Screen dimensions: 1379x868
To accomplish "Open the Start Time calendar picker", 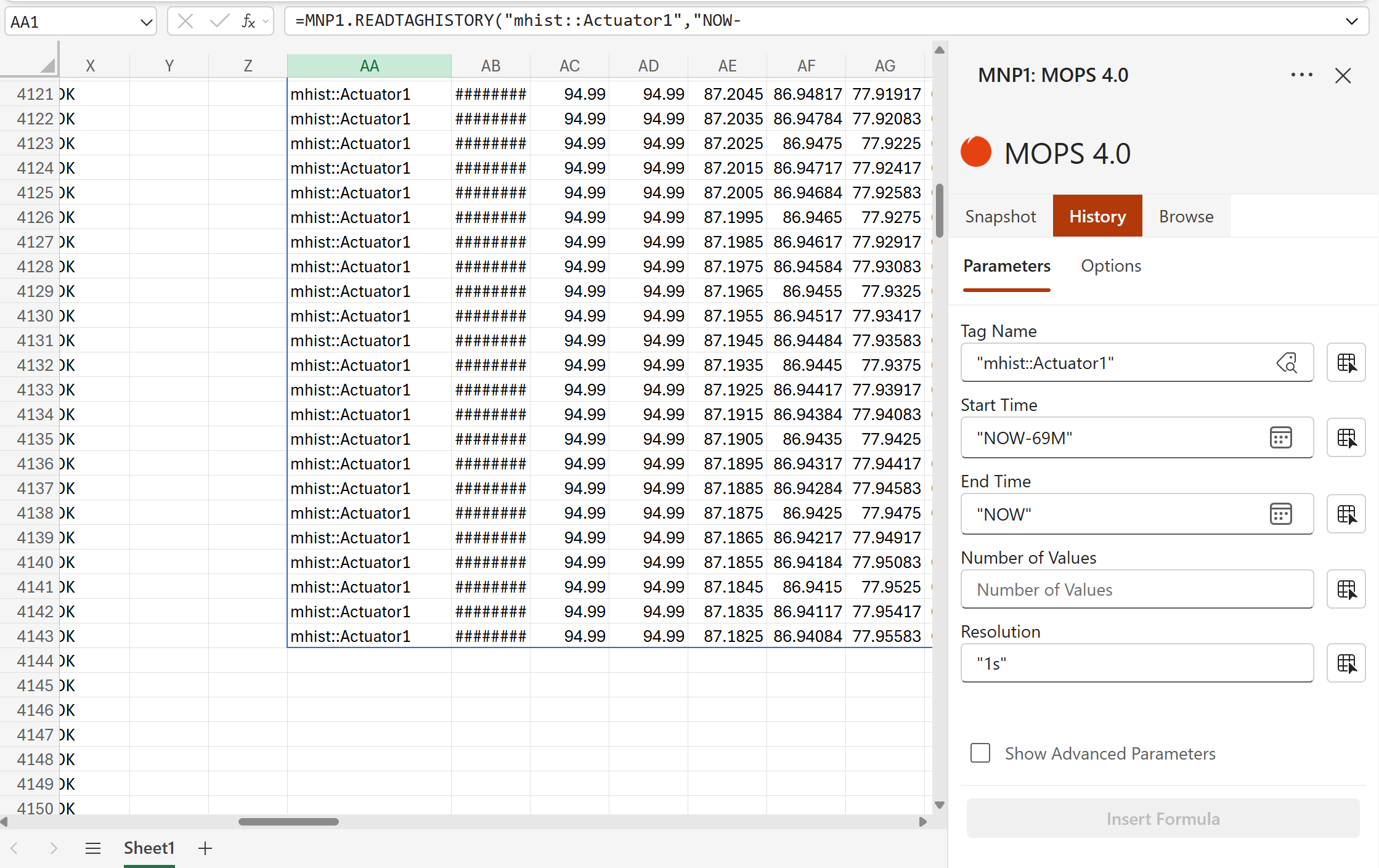I will click(1280, 438).
